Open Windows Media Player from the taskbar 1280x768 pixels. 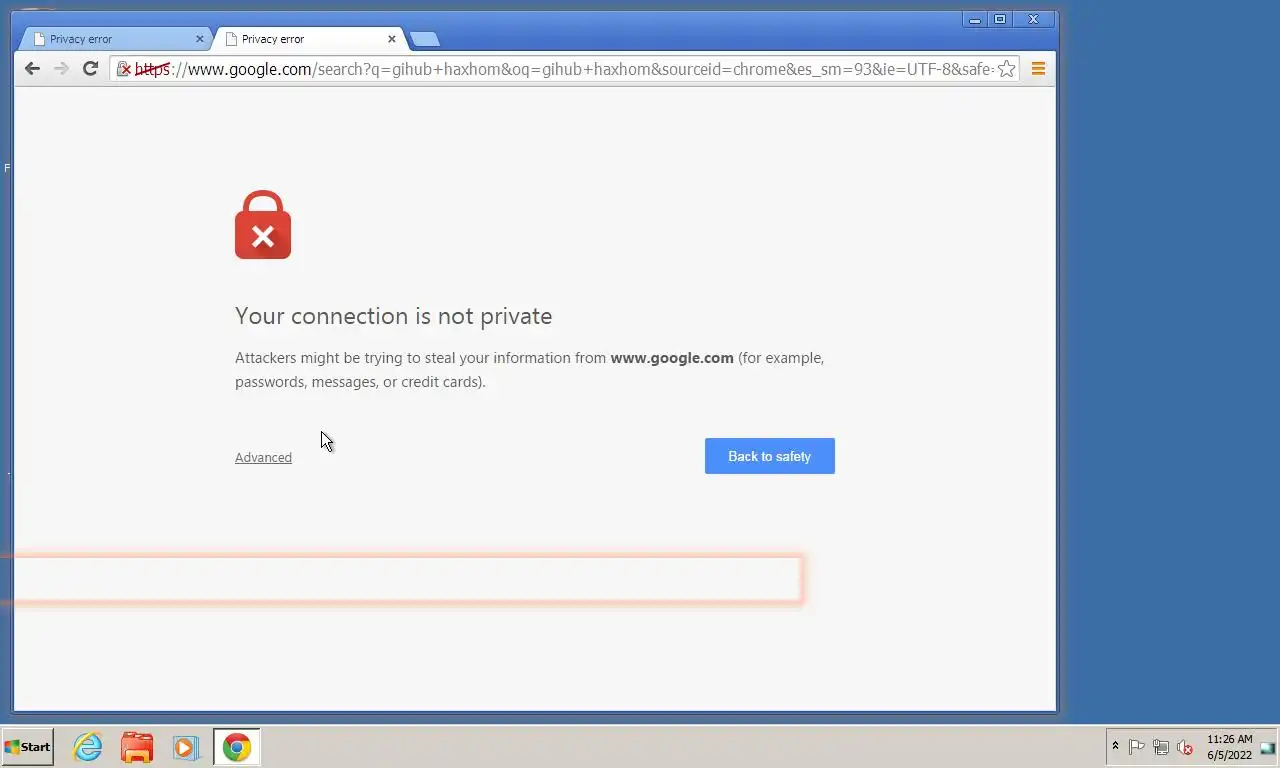[x=185, y=747]
